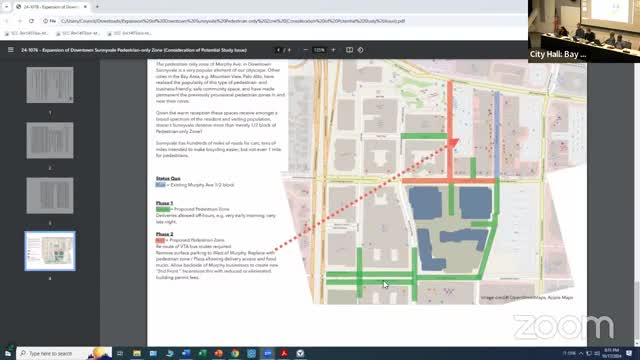This screenshot has width=640, height=360.
Task: Click the blue legend swatch under Status Quo
Action: point(160,185)
